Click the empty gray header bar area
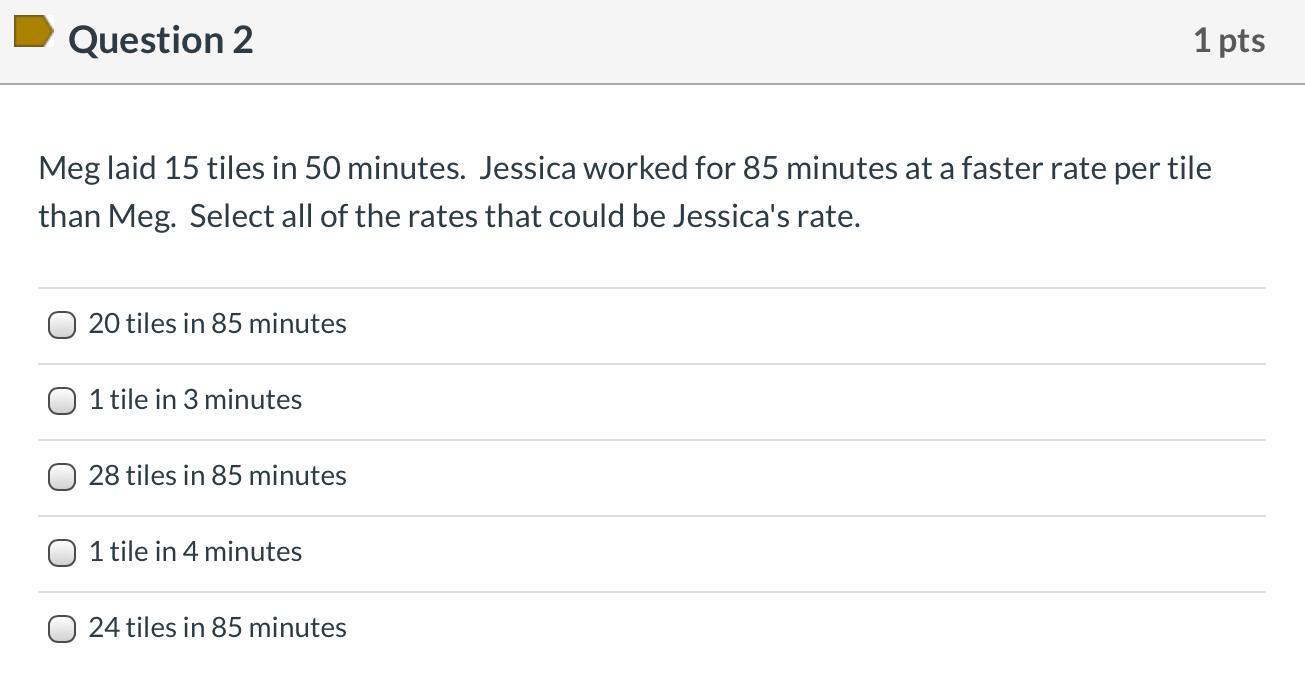The image size is (1305, 697). 700,41
